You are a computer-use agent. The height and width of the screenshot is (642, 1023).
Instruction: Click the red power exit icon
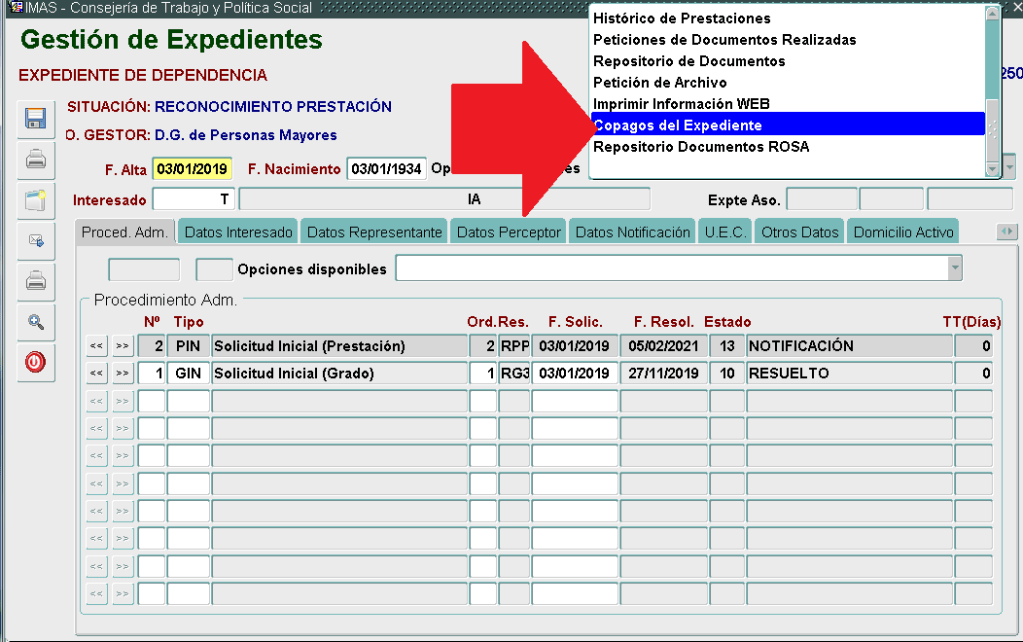point(36,362)
